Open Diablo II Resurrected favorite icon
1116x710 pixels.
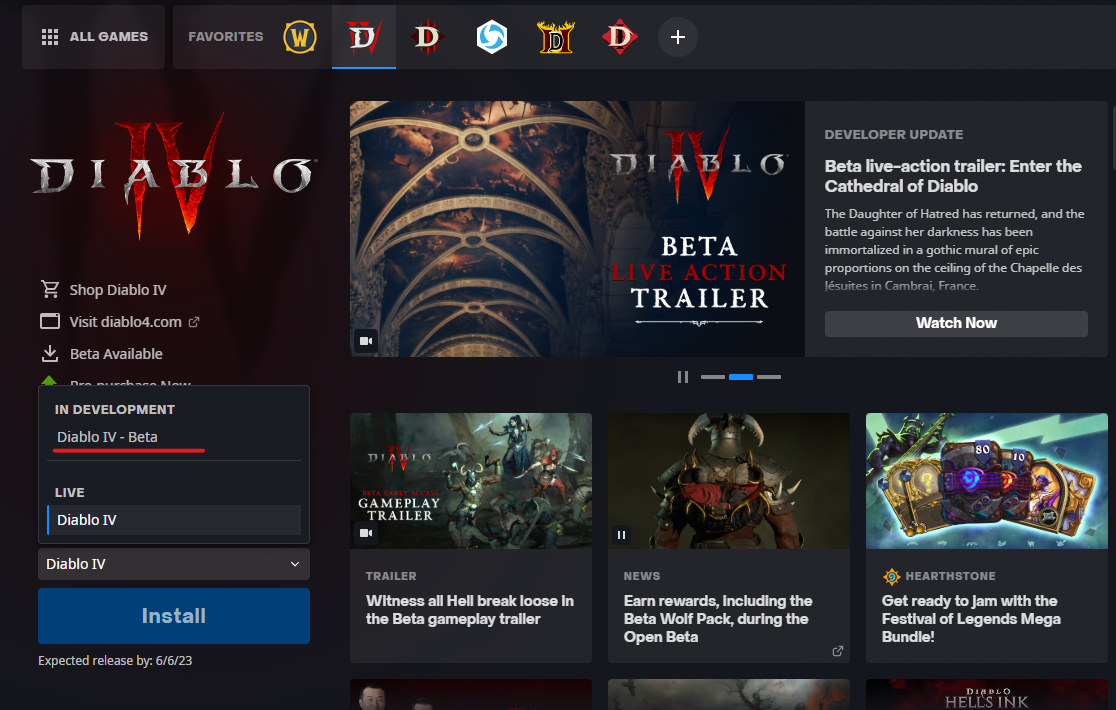[556, 37]
